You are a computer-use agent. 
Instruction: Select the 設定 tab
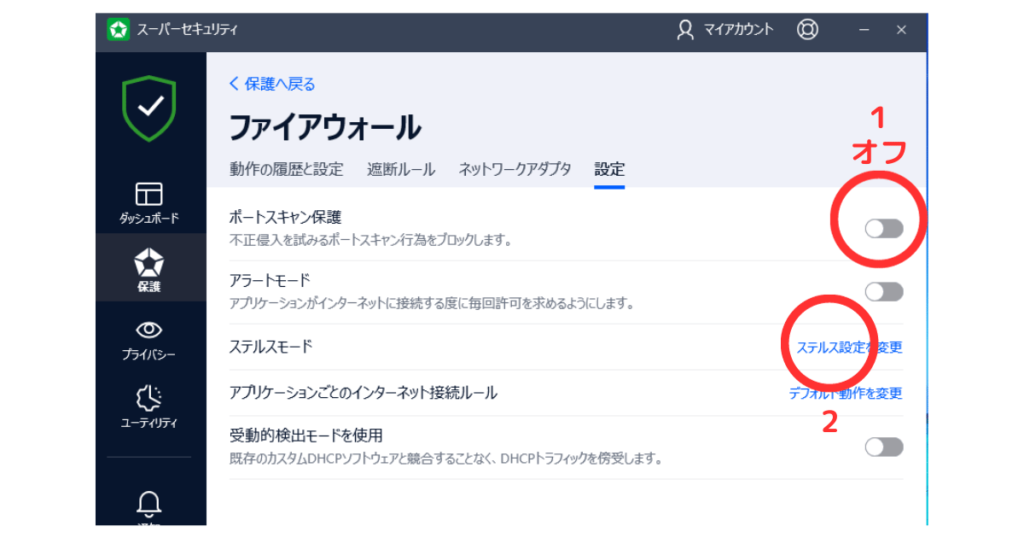[x=609, y=169]
